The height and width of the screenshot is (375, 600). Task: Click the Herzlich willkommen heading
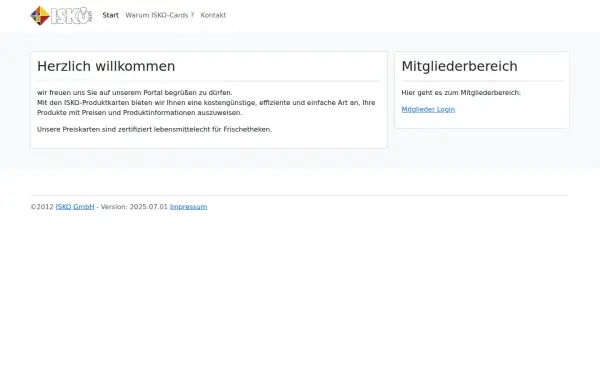[106, 66]
